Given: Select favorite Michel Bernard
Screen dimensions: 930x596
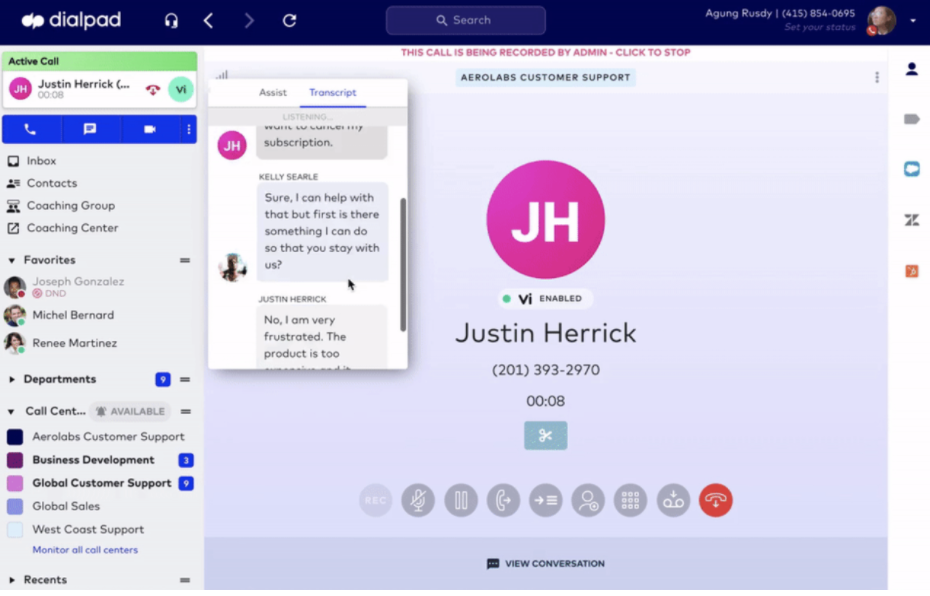Looking at the screenshot, I should tap(73, 315).
